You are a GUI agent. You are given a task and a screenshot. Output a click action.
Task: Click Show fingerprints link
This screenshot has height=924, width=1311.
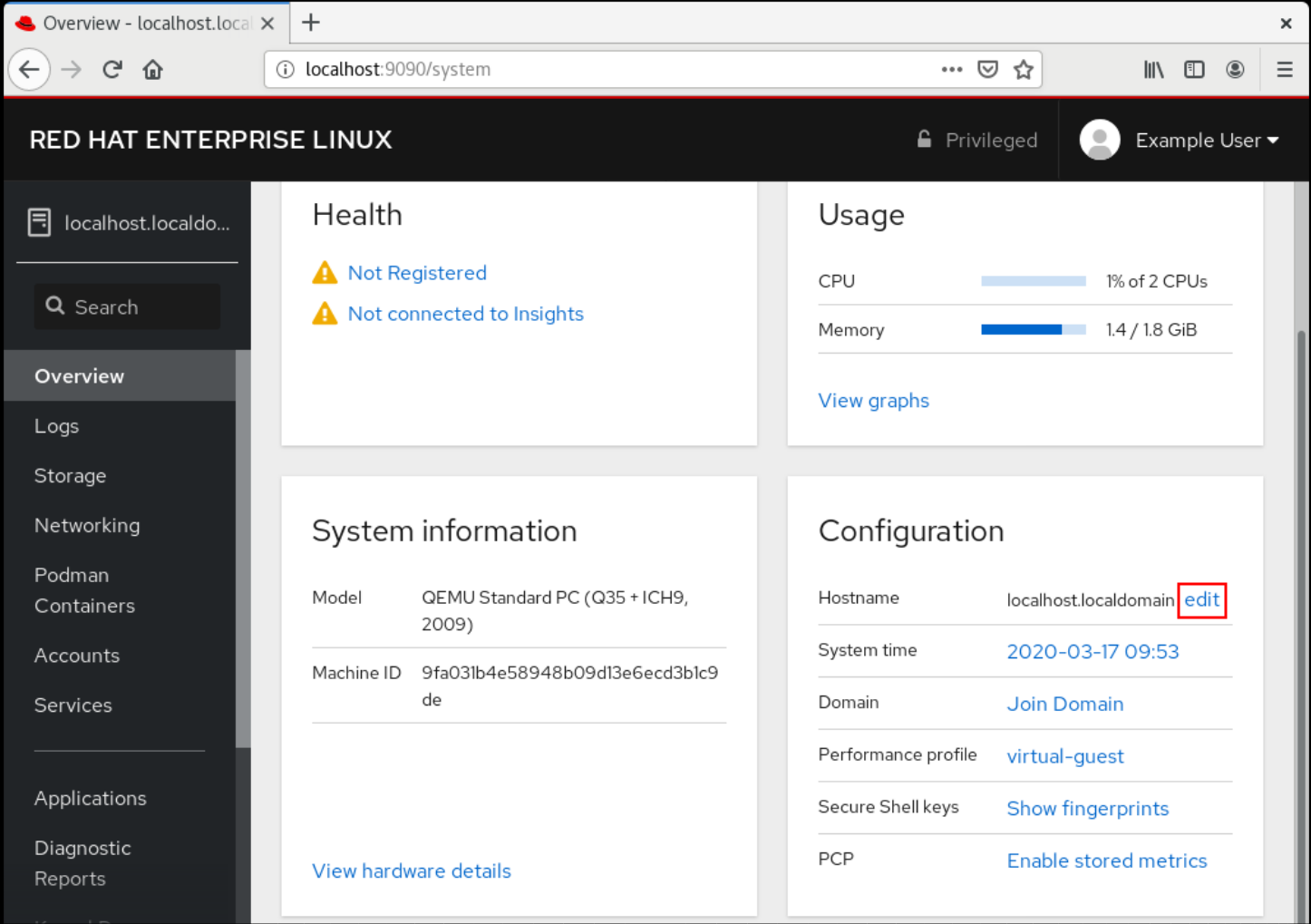point(1087,808)
